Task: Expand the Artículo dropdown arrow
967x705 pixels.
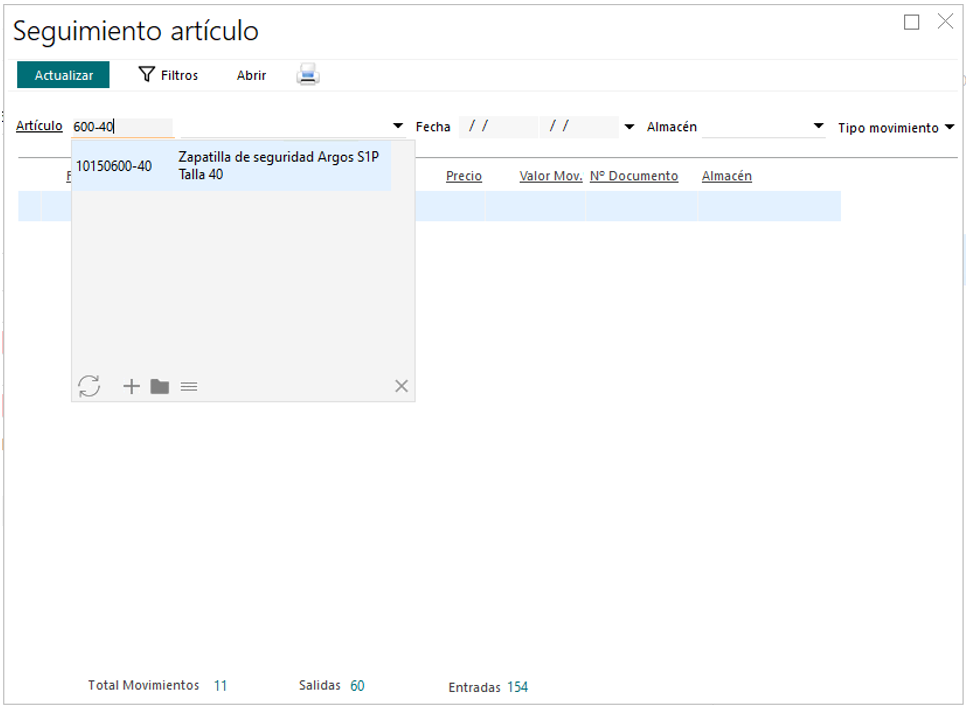Action: point(398,127)
